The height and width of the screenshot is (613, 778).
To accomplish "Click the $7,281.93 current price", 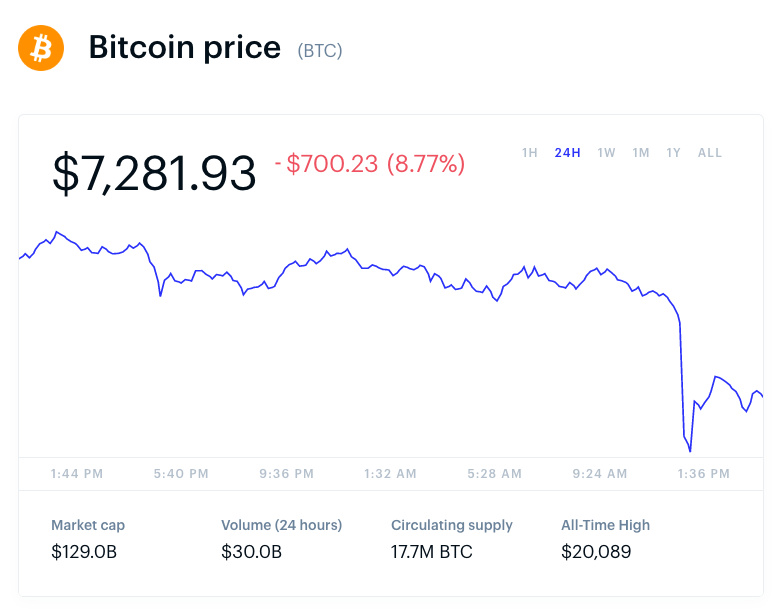I will tap(154, 172).
